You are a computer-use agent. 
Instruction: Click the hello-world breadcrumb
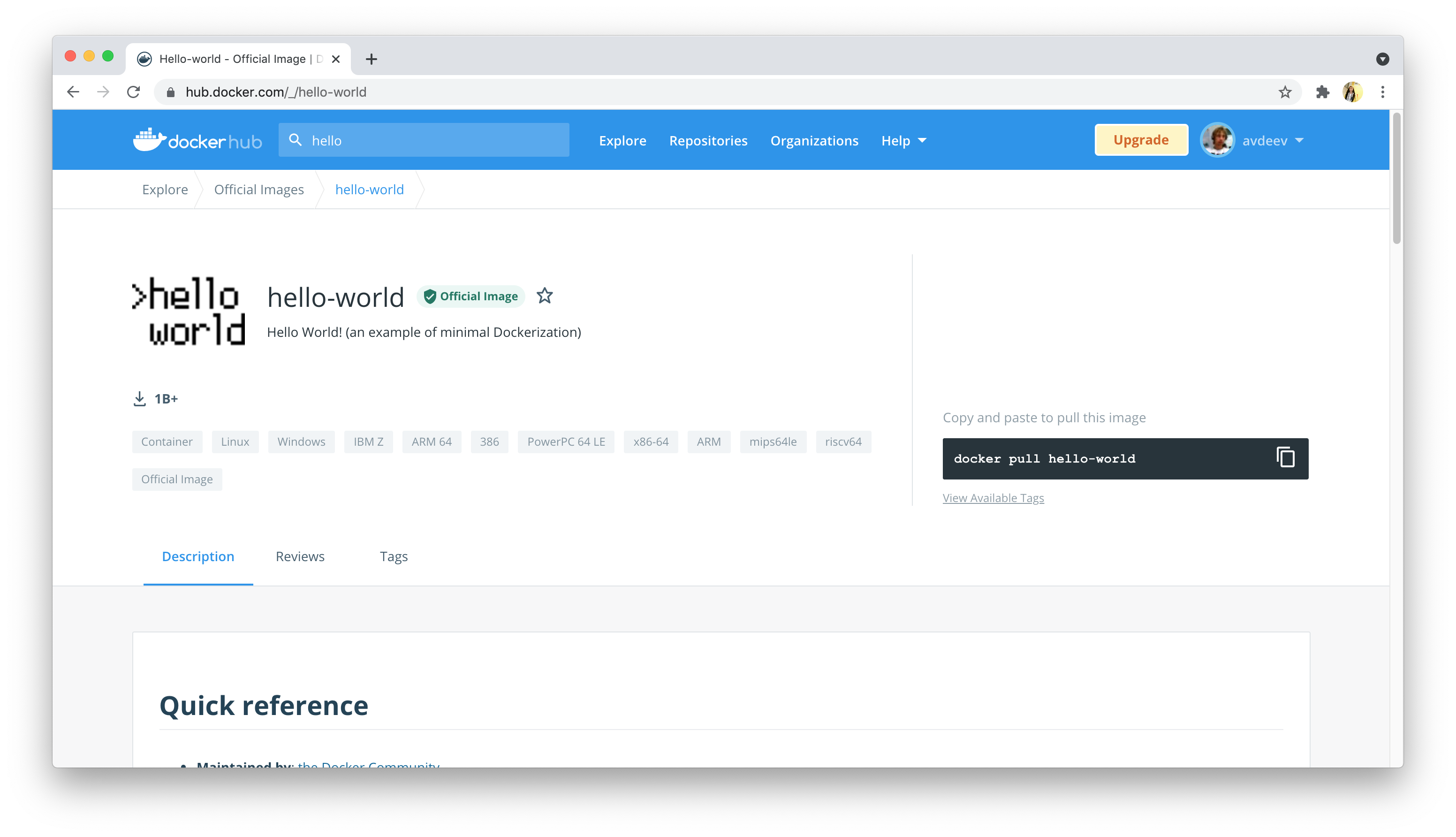coord(370,190)
